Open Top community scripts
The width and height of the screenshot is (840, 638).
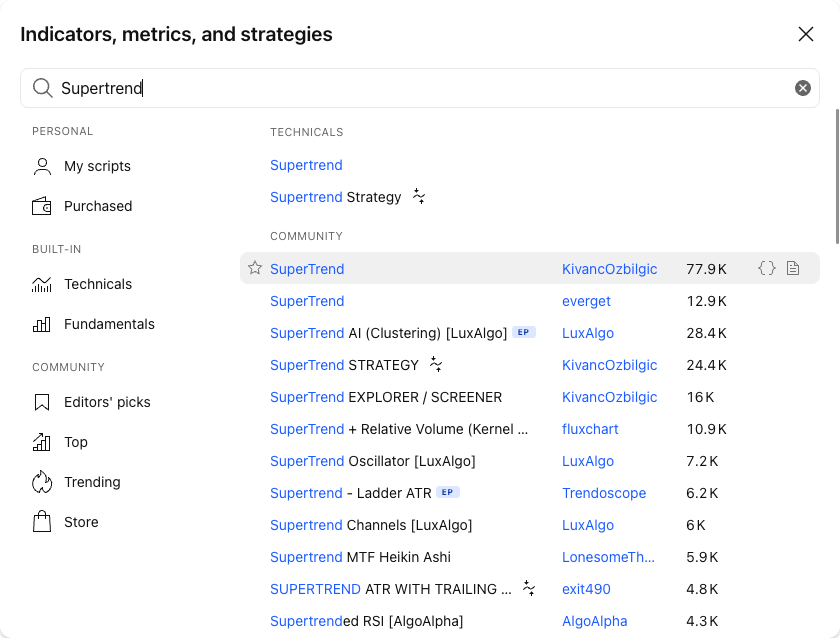click(59, 442)
